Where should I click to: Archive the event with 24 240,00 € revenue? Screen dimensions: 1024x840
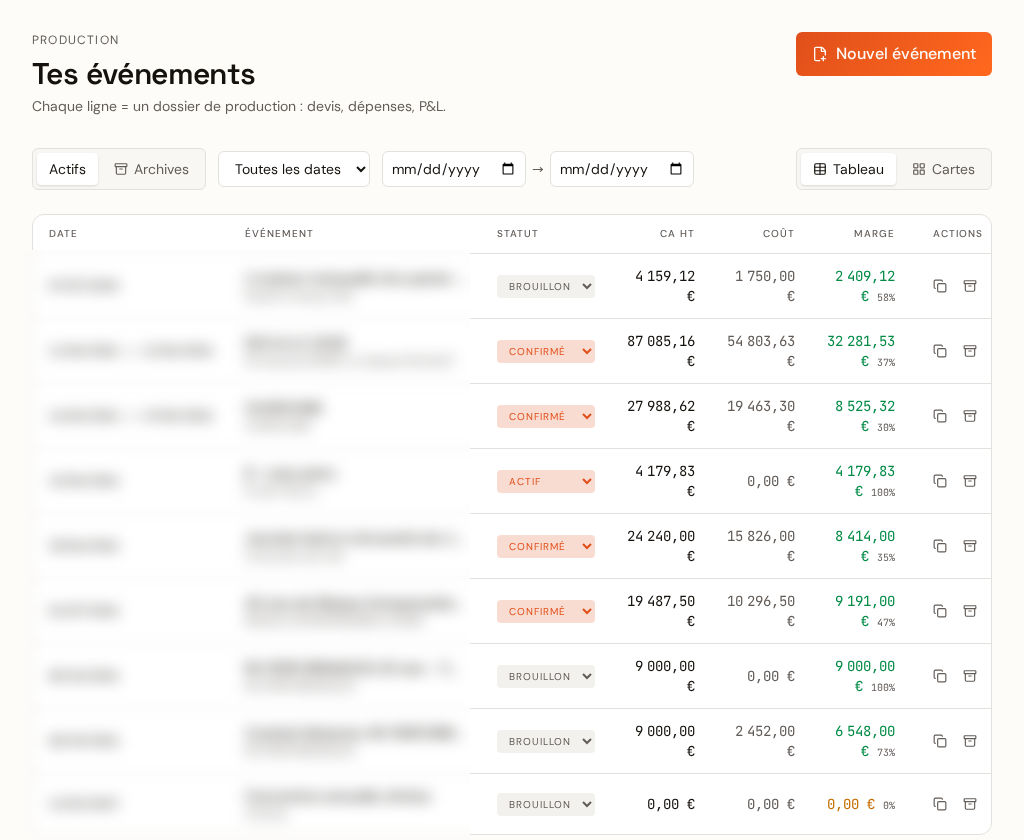[x=970, y=546]
